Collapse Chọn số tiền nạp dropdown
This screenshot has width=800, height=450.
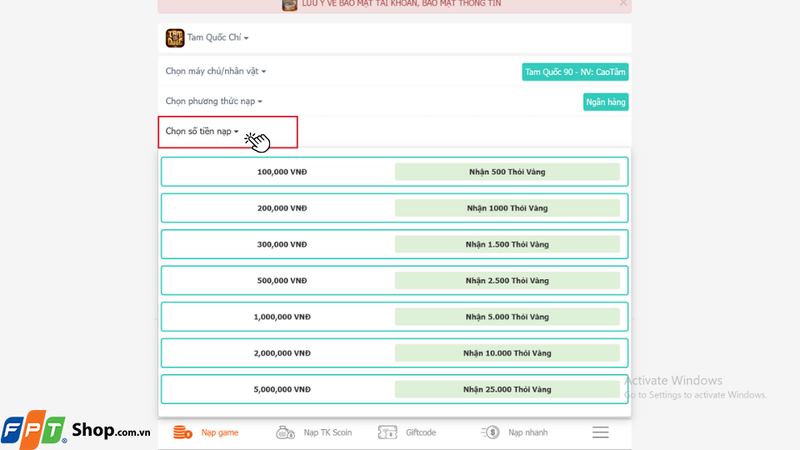202,131
